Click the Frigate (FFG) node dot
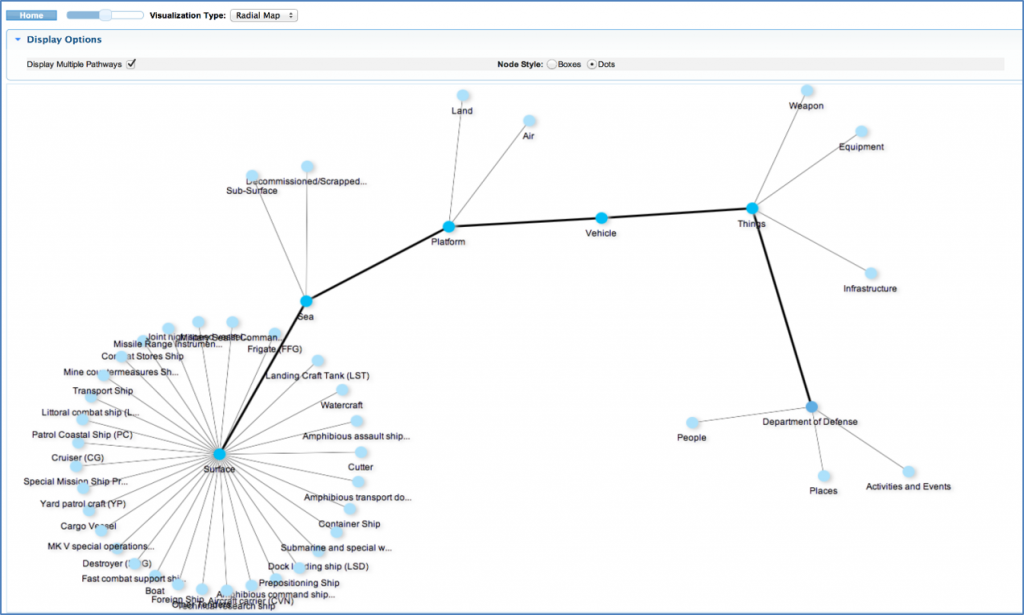The height and width of the screenshot is (615, 1024). 274,333
